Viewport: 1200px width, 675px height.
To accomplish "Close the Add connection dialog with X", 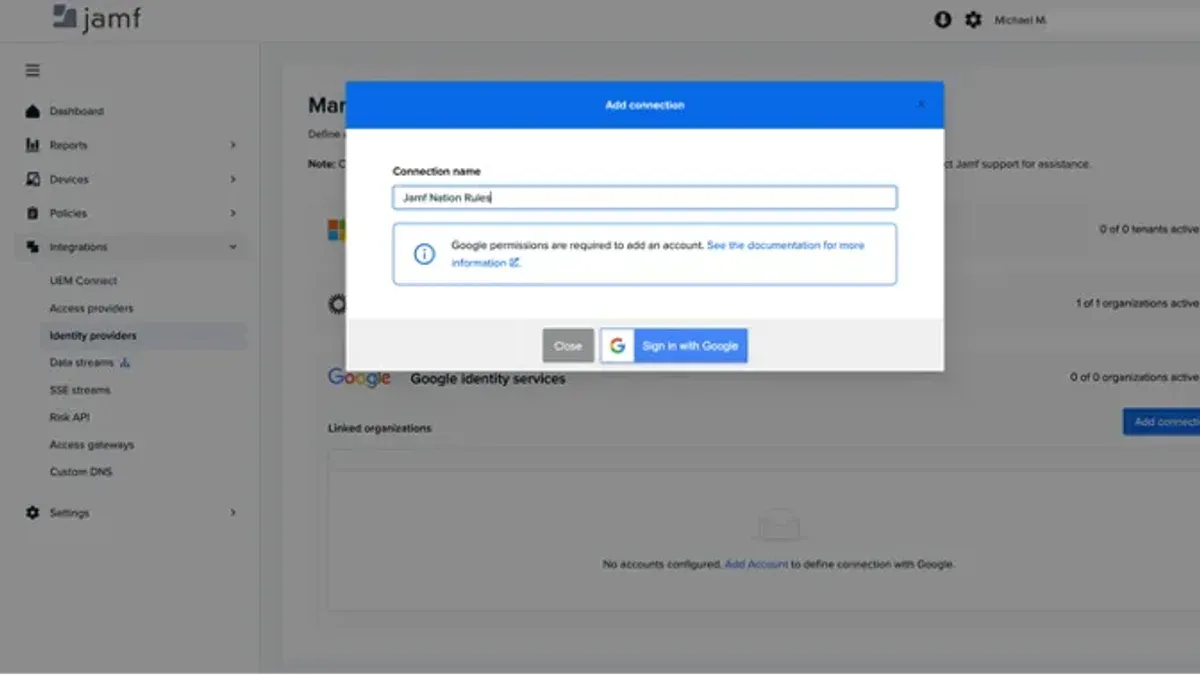I will point(921,104).
